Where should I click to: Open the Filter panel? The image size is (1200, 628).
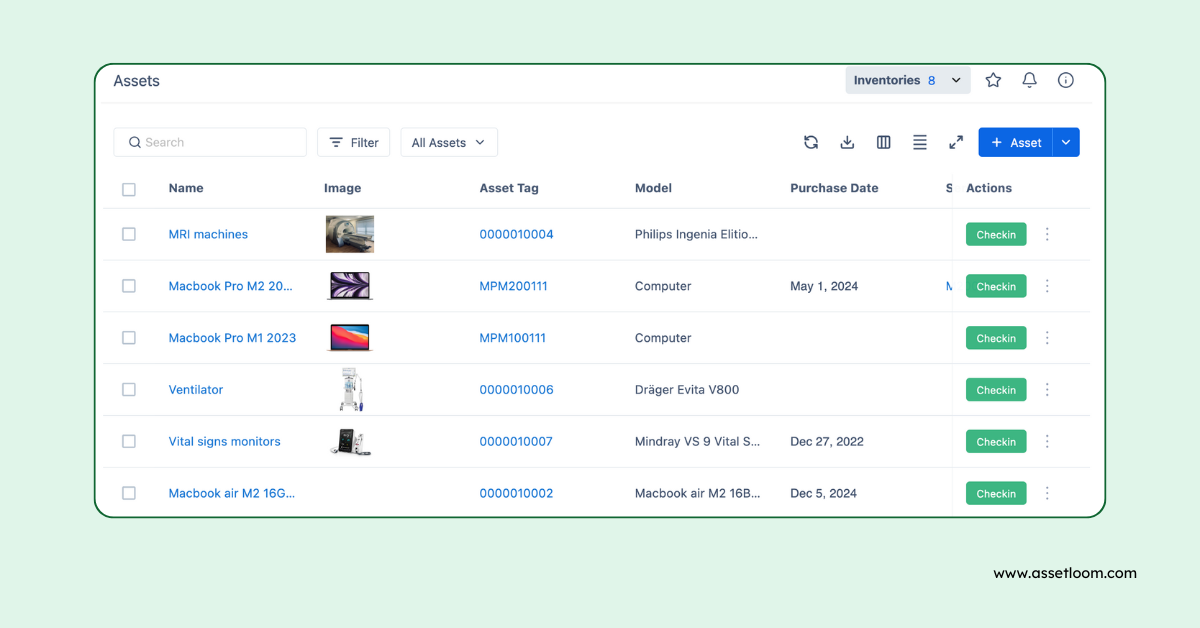pyautogui.click(x=353, y=142)
